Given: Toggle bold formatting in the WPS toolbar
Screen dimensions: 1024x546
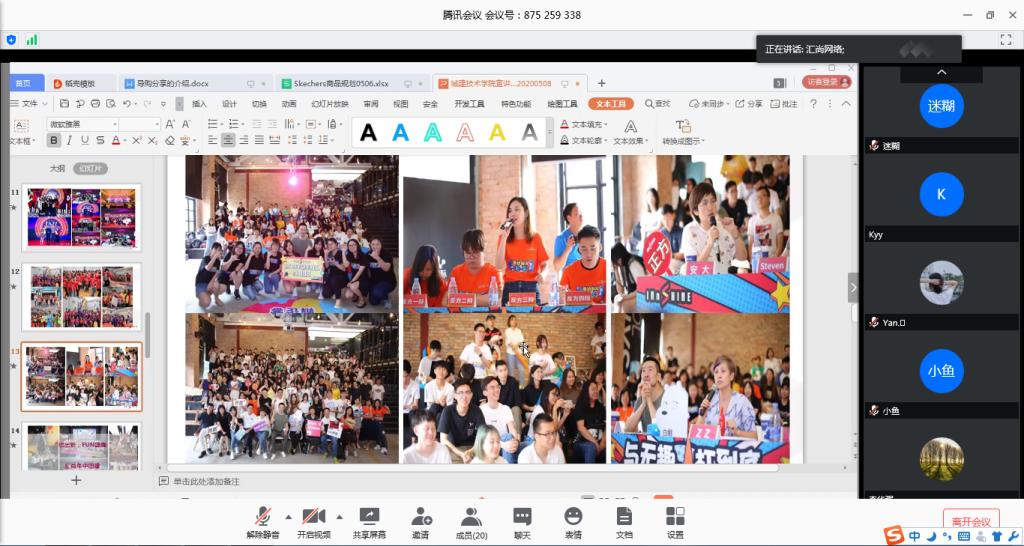Looking at the screenshot, I should pos(54,140).
